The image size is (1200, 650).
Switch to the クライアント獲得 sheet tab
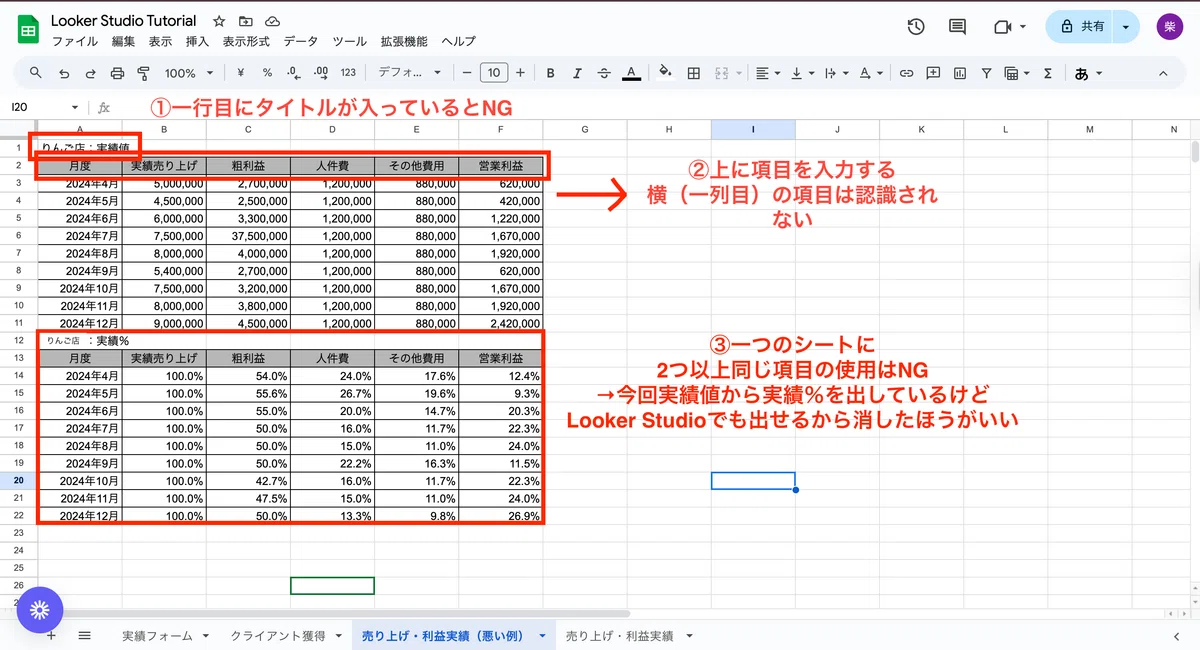(x=286, y=636)
